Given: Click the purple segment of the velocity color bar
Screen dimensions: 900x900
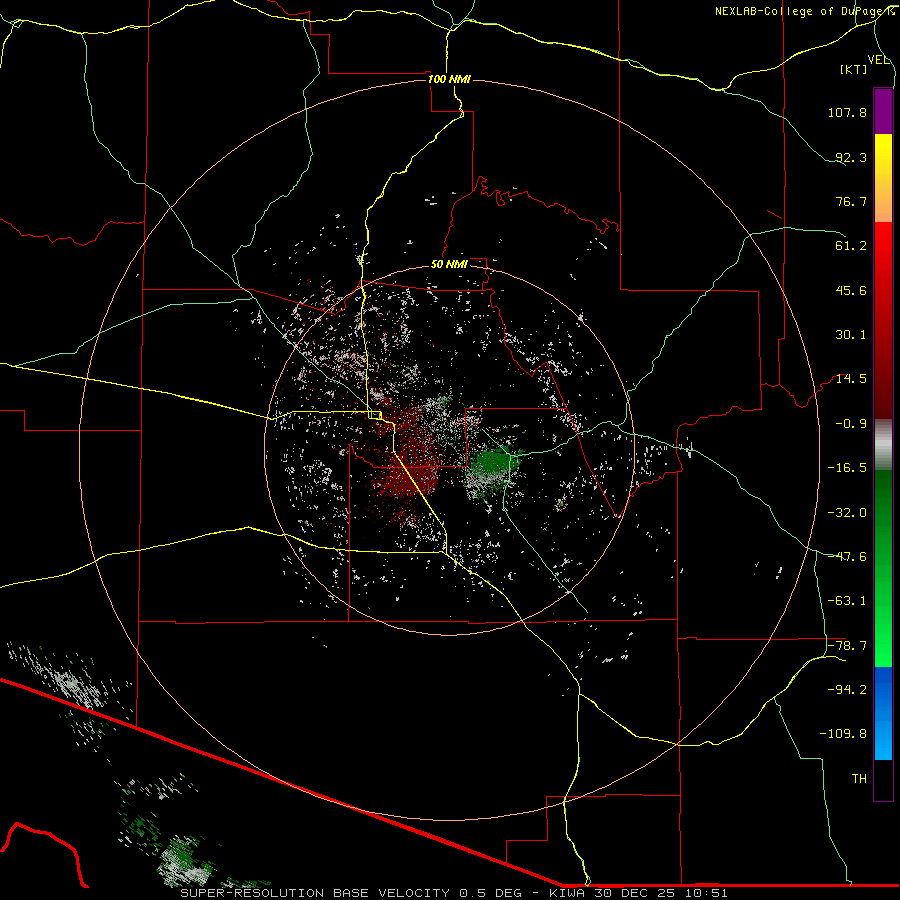Looking at the screenshot, I should coord(883,111).
